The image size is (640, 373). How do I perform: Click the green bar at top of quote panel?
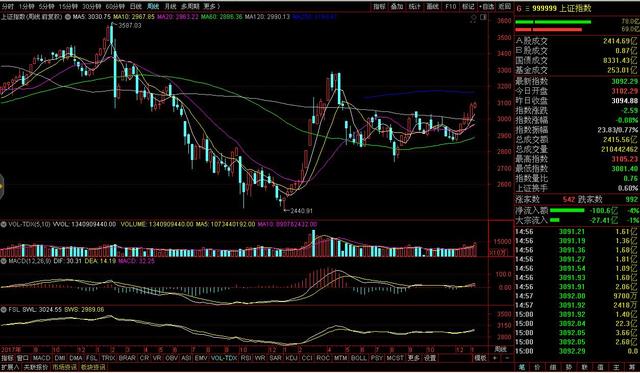click(553, 22)
